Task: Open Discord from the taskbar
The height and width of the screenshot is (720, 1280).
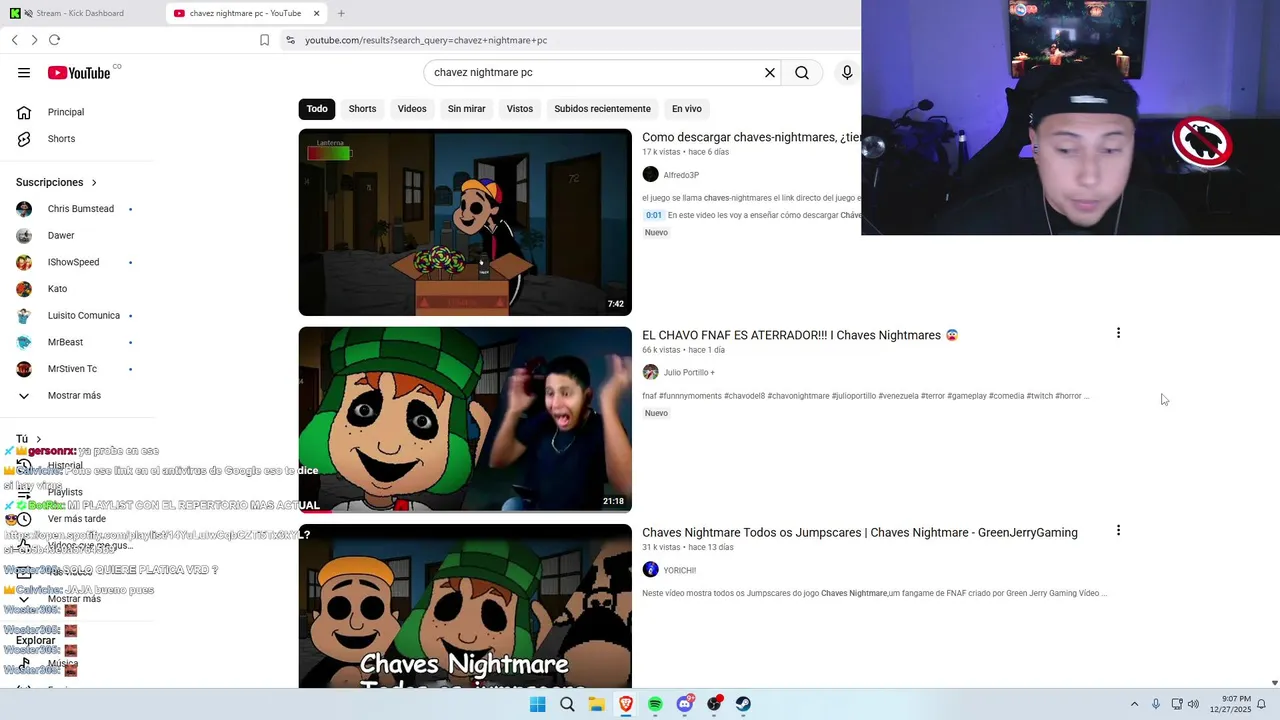Action: pos(685,704)
